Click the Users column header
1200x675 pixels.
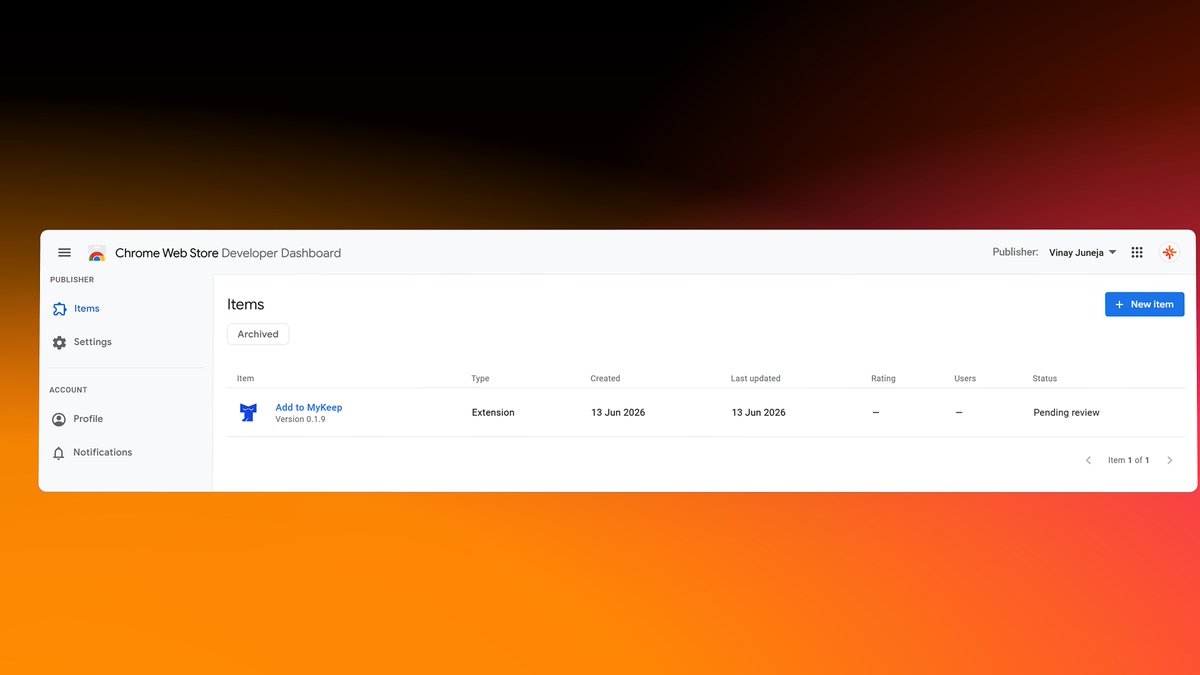click(965, 379)
